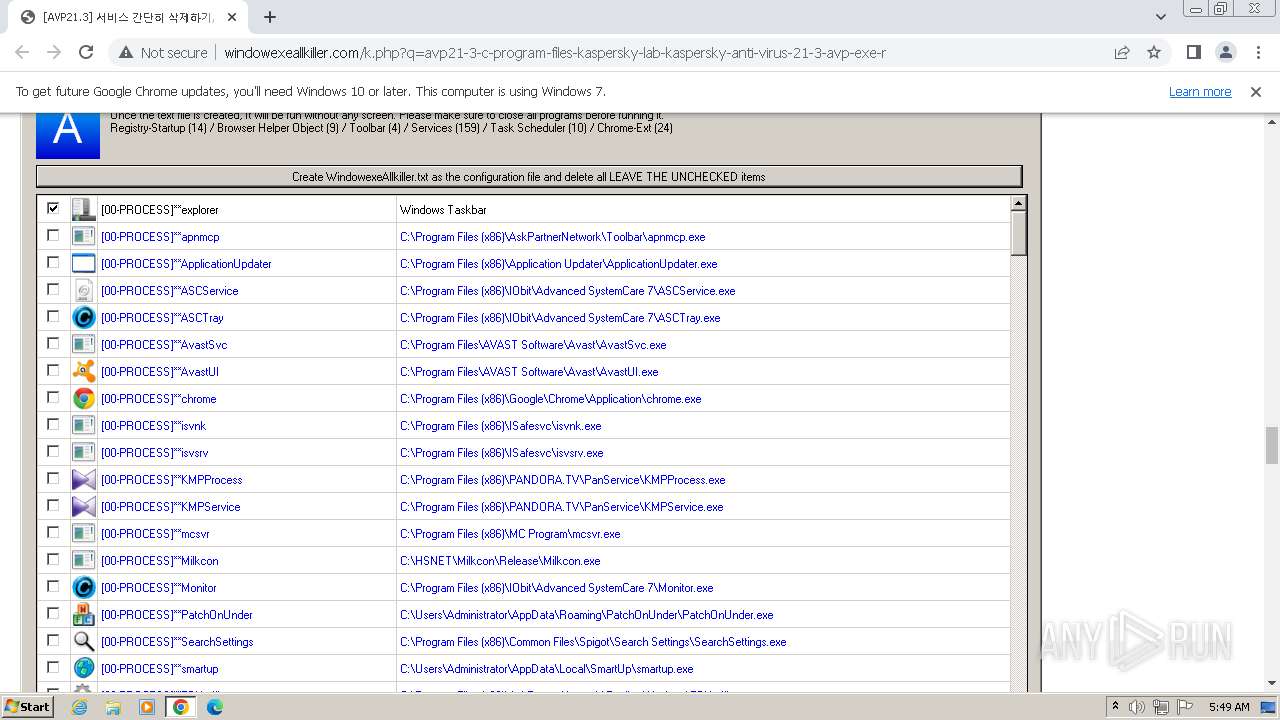This screenshot has width=1280, height=720.
Task: Click the Not secure site info
Action: 163,53
